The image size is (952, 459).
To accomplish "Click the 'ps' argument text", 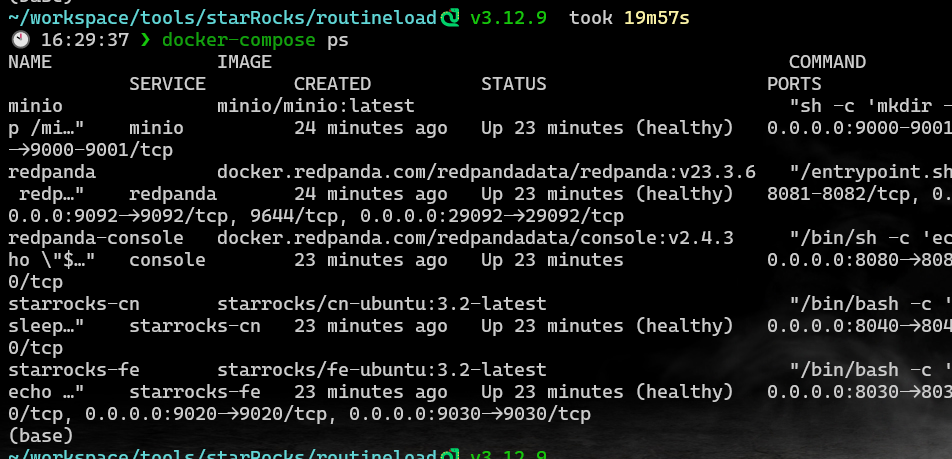I will tap(338, 41).
